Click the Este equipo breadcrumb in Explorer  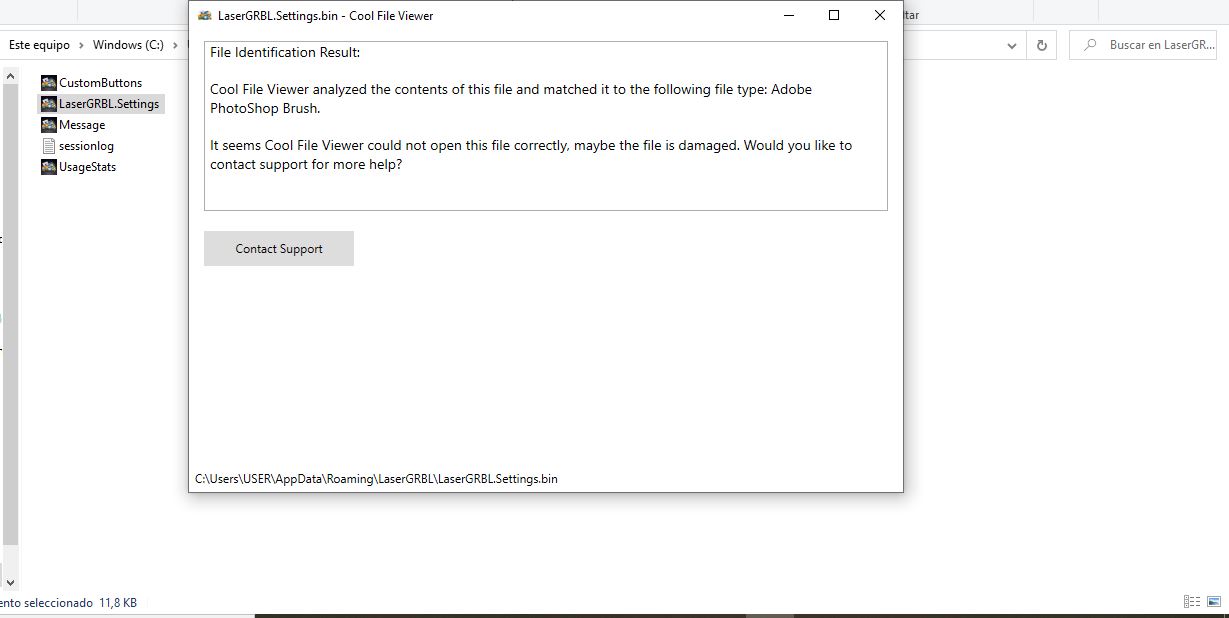[x=40, y=45]
